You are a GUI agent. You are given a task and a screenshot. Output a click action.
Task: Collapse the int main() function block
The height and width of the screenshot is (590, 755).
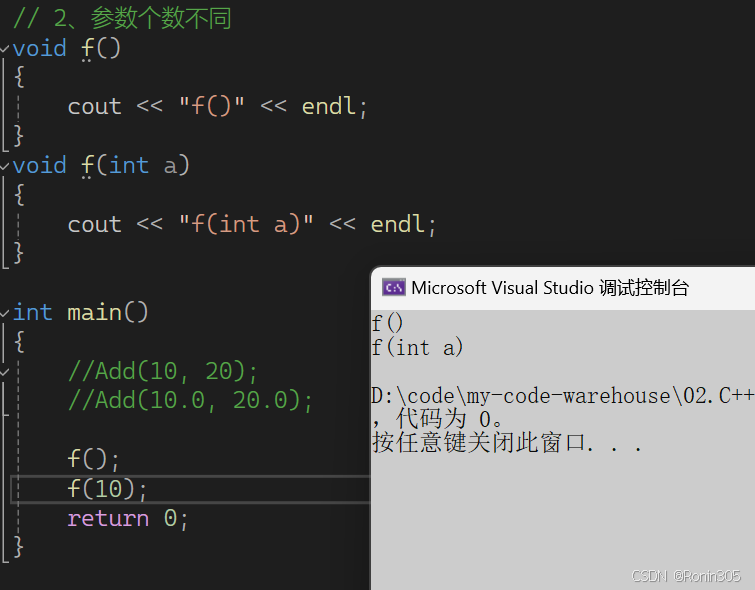[4, 313]
